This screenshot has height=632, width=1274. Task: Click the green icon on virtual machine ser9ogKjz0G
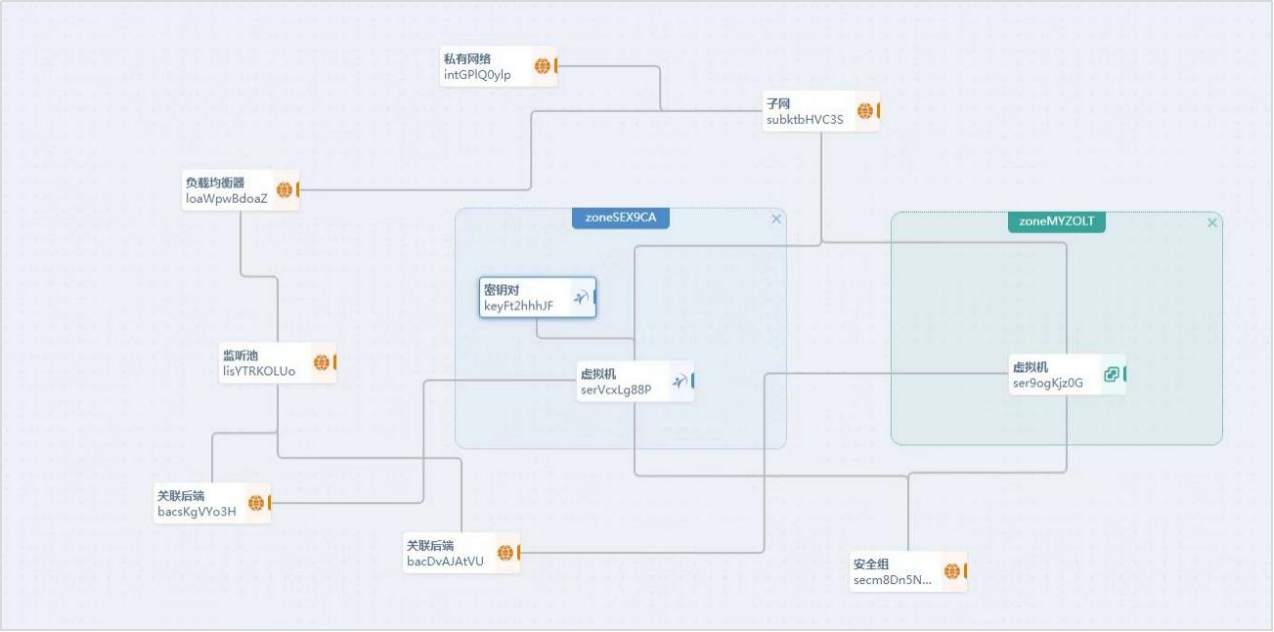1110,374
